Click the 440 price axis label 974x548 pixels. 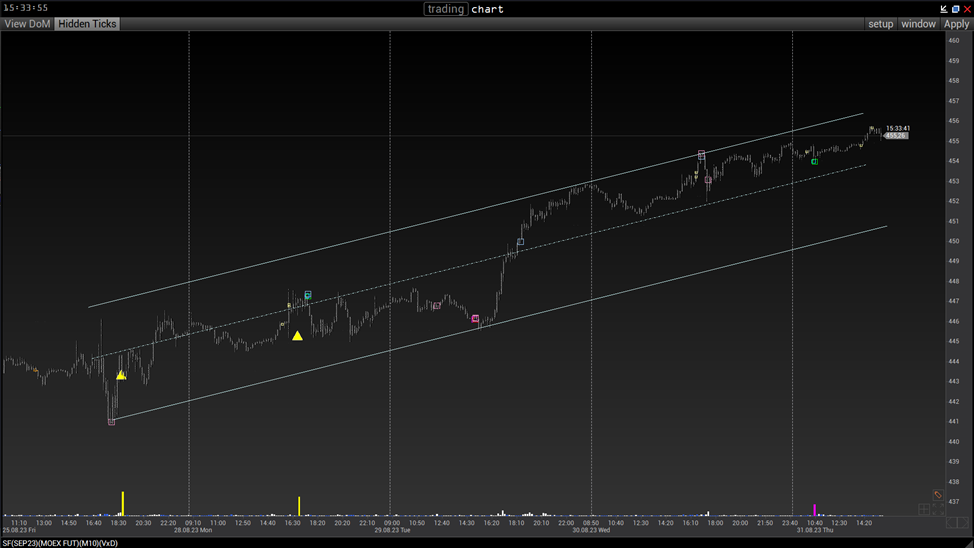point(954,442)
